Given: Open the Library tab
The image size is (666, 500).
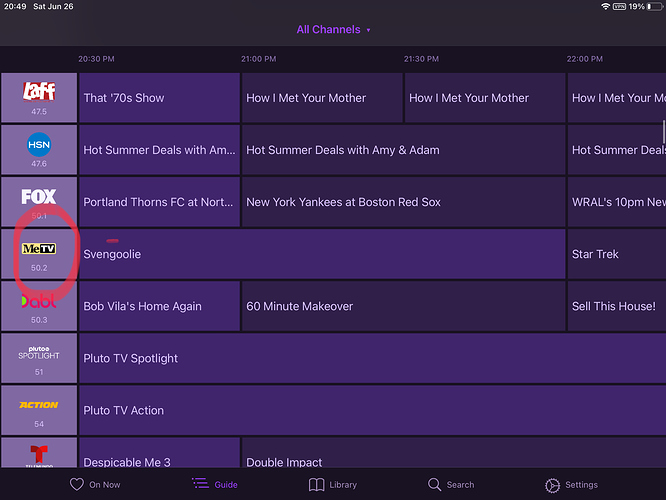Looking at the screenshot, I should (332, 484).
